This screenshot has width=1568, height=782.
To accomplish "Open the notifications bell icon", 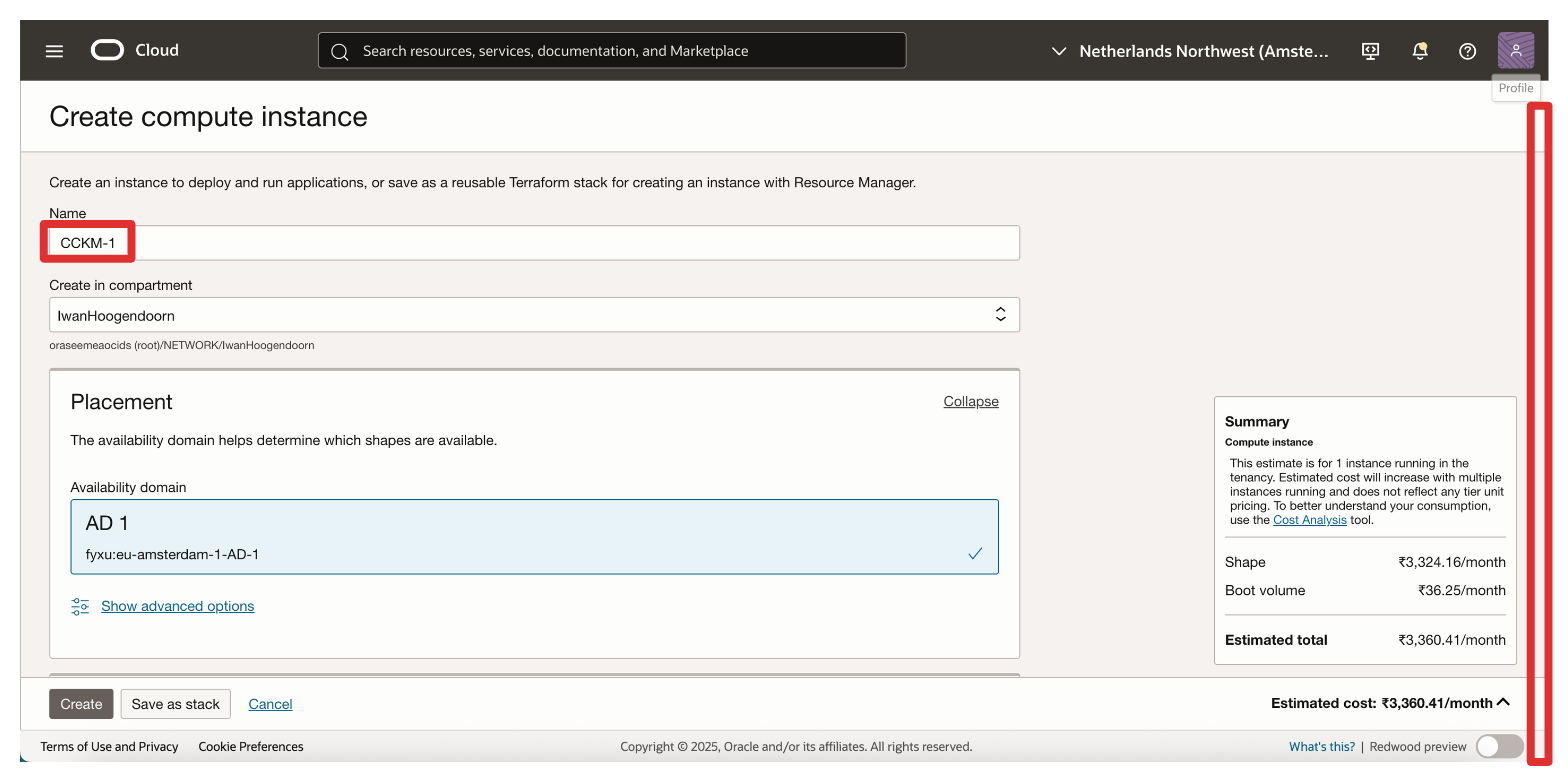I will [x=1419, y=51].
